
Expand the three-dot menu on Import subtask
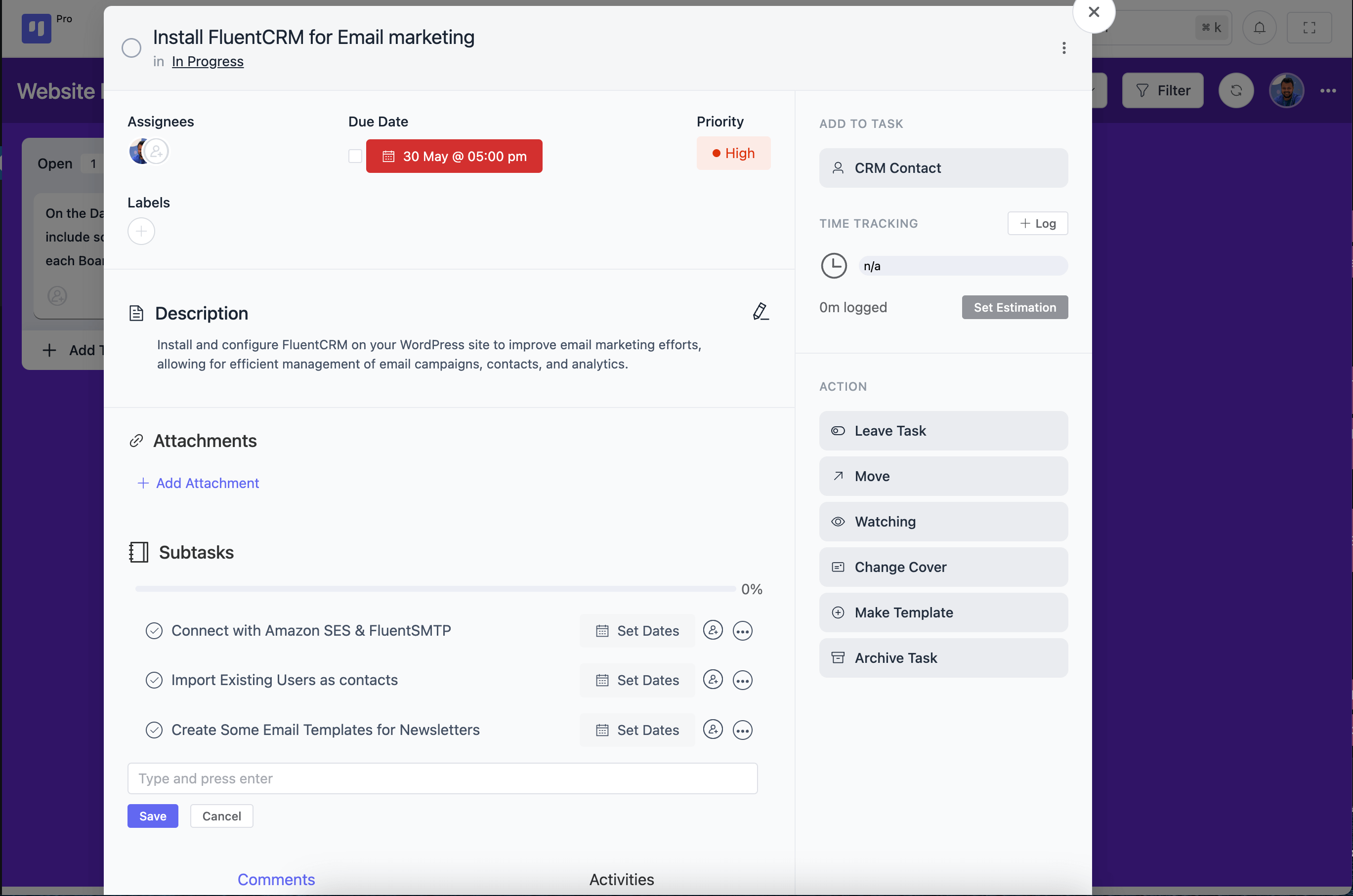click(x=744, y=680)
